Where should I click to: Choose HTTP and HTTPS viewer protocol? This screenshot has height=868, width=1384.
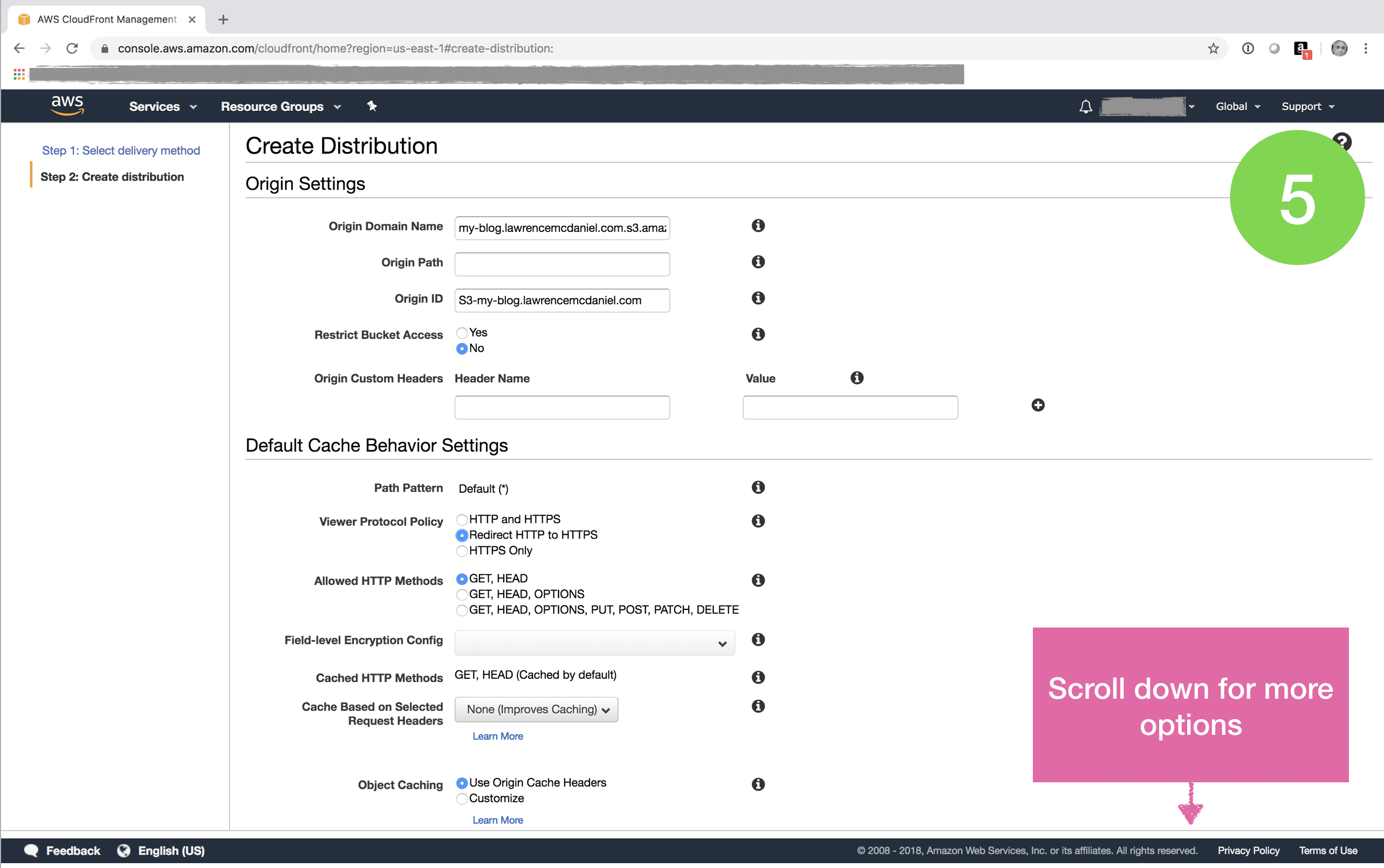point(462,520)
